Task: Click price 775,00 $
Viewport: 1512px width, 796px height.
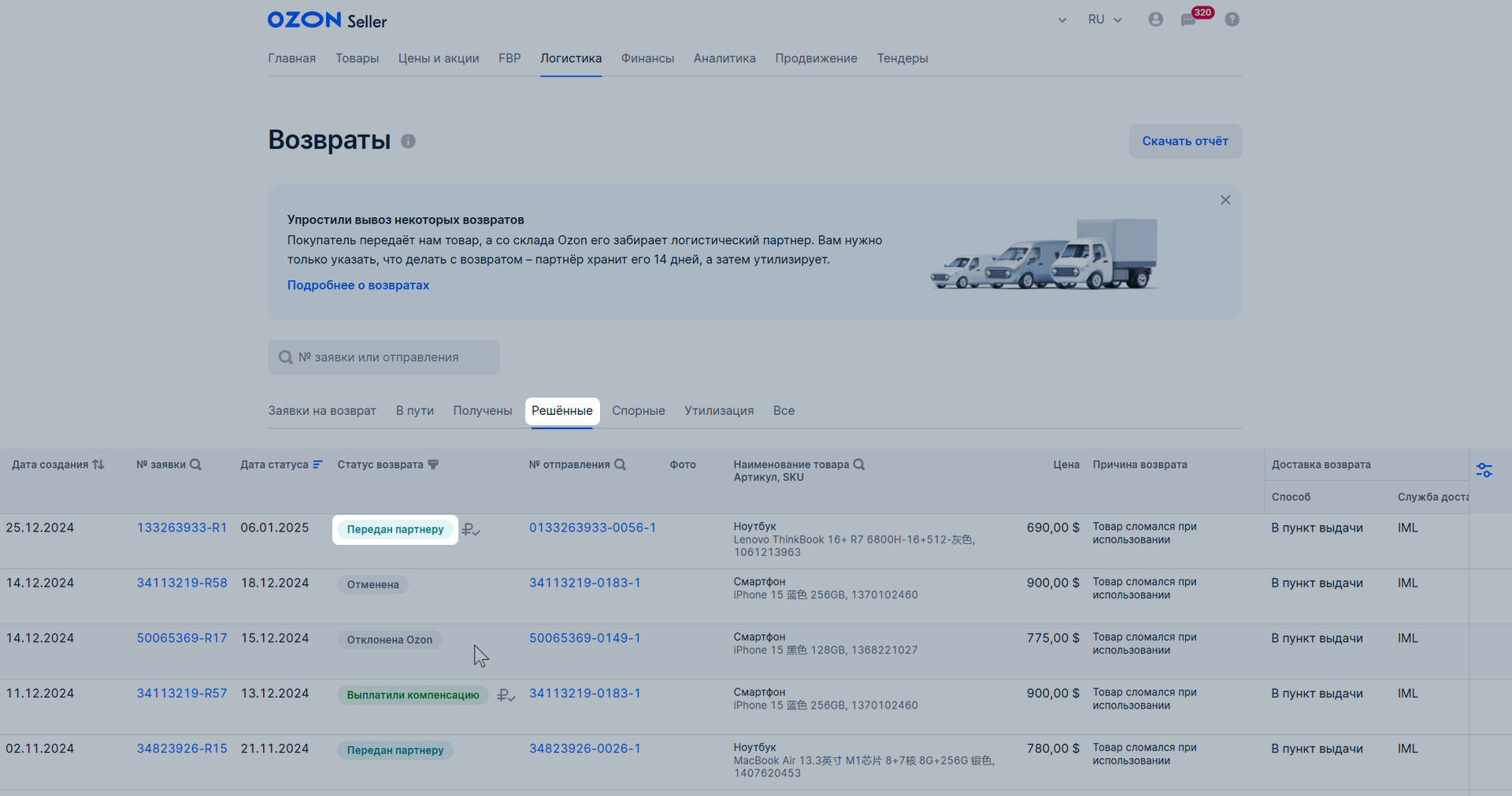Action: [x=1053, y=638]
